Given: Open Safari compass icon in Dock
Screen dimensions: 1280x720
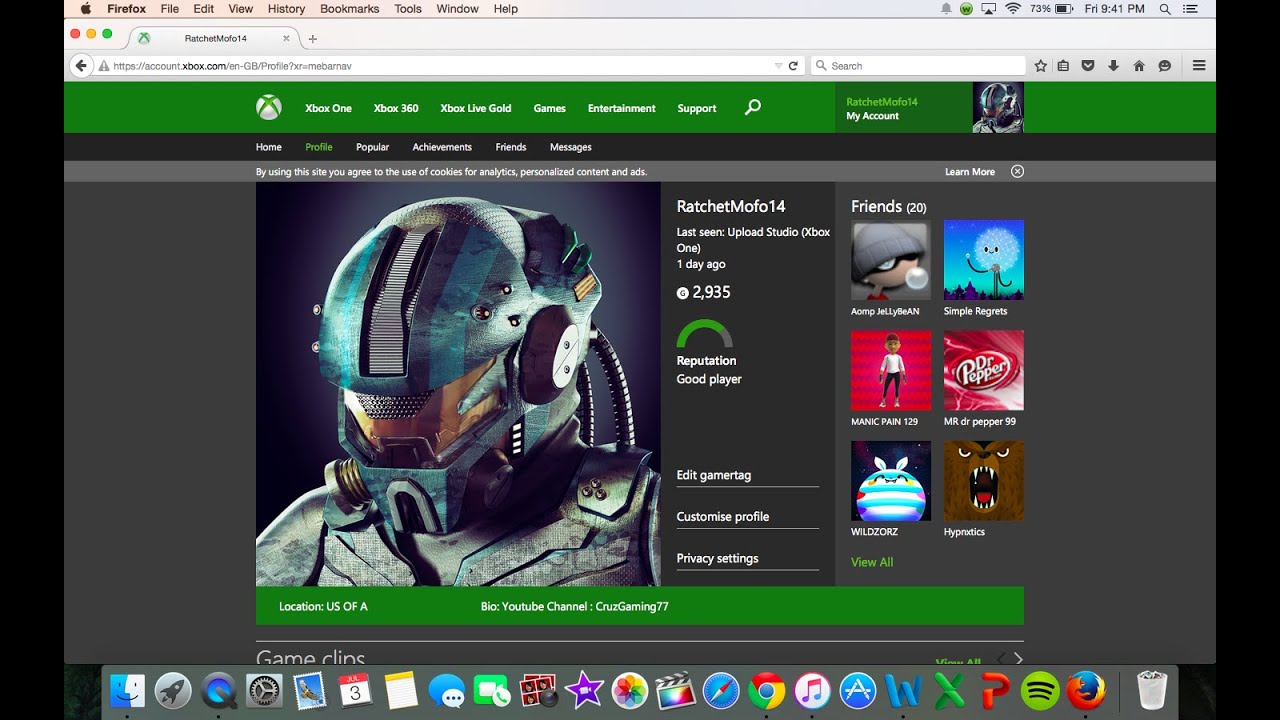Looking at the screenshot, I should (x=721, y=691).
